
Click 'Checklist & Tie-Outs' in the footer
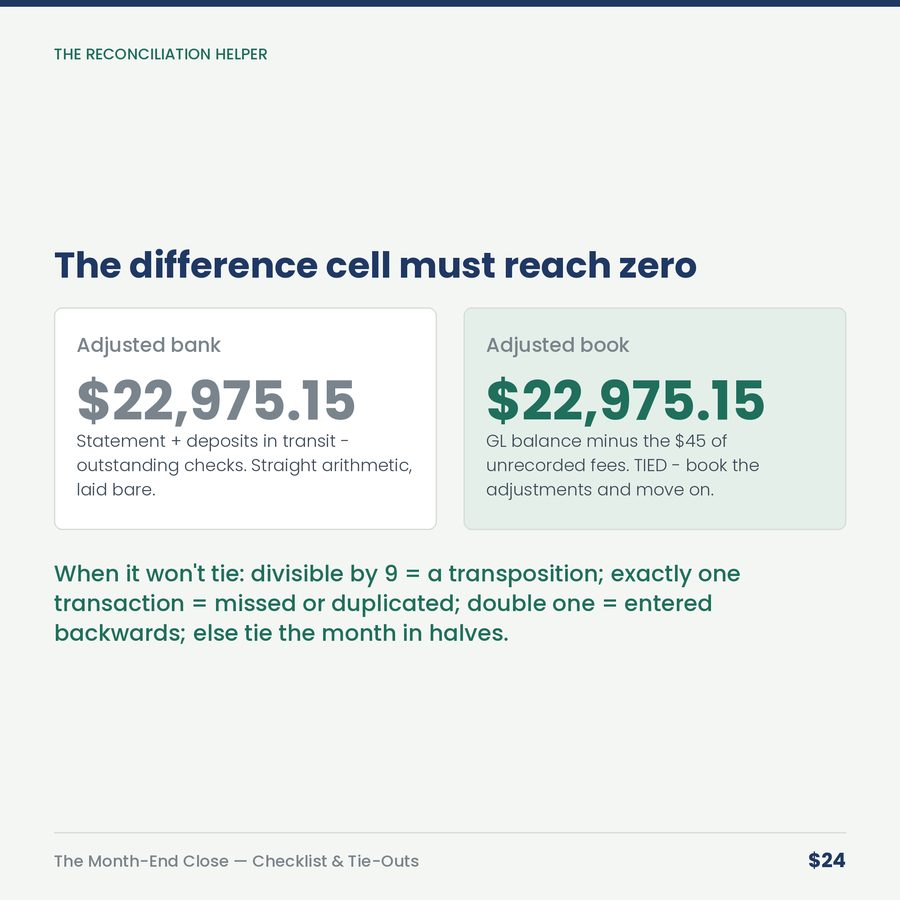pos(336,861)
